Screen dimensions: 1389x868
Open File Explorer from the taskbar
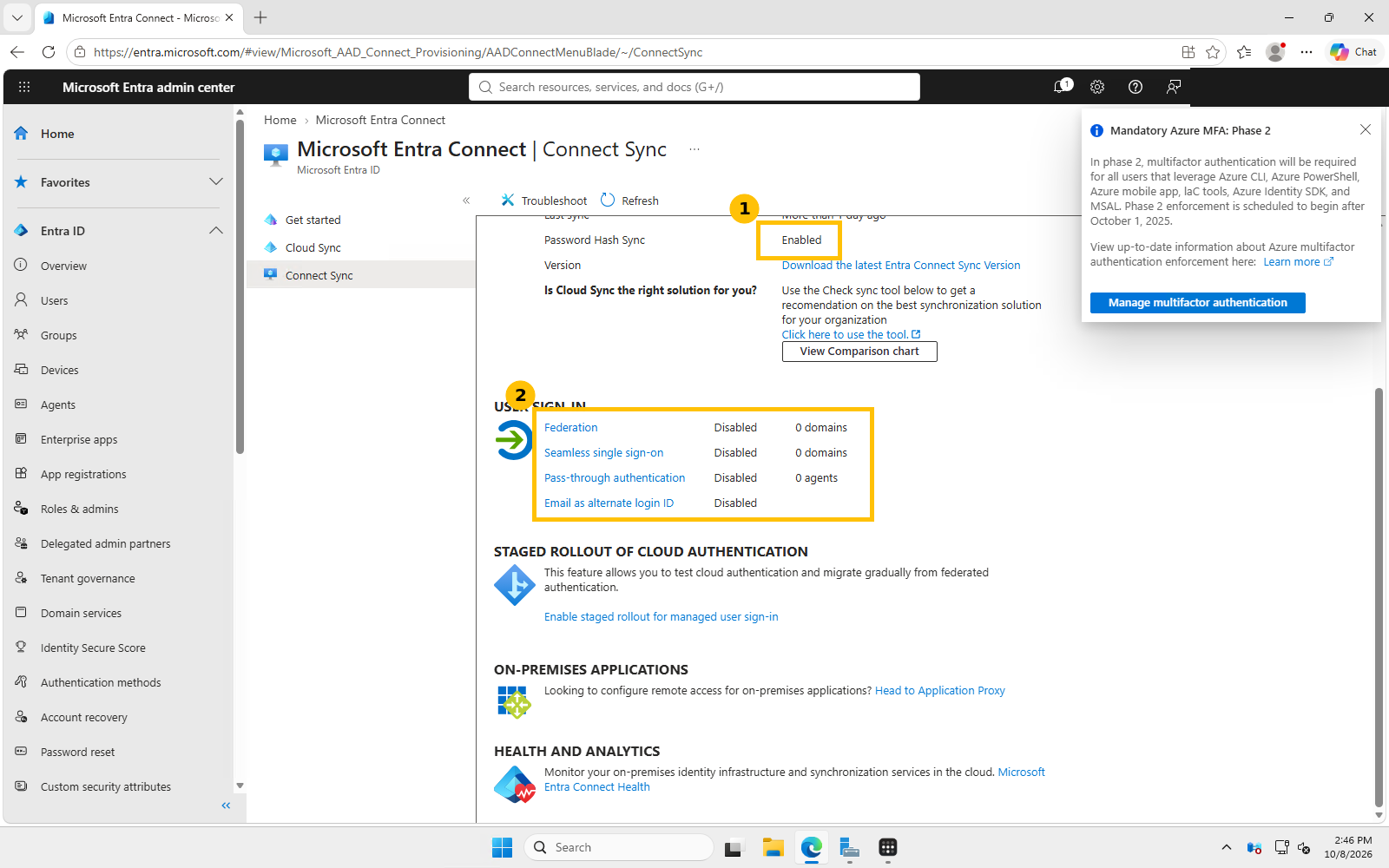pos(773,847)
